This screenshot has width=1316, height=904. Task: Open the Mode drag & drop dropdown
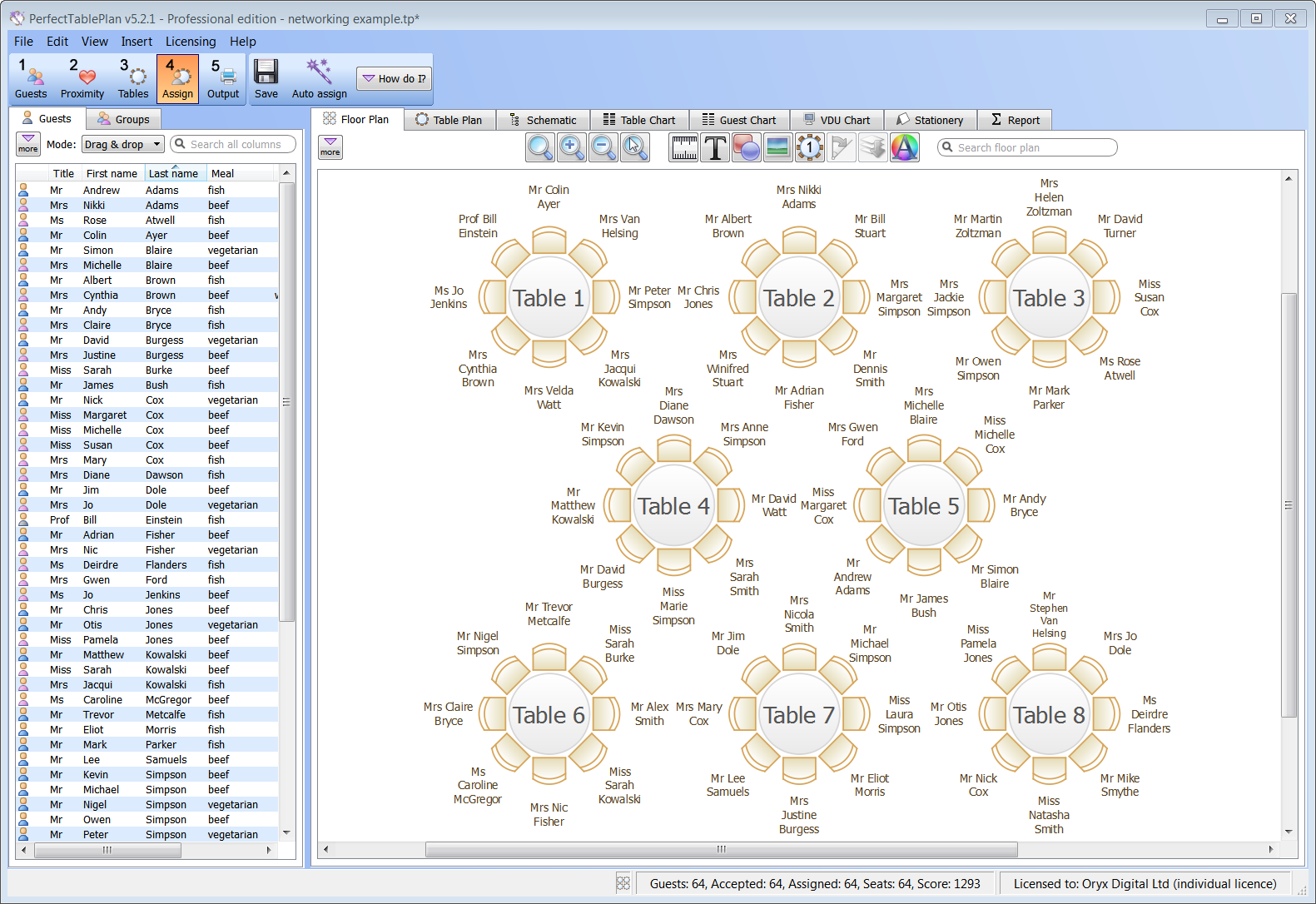[x=122, y=144]
